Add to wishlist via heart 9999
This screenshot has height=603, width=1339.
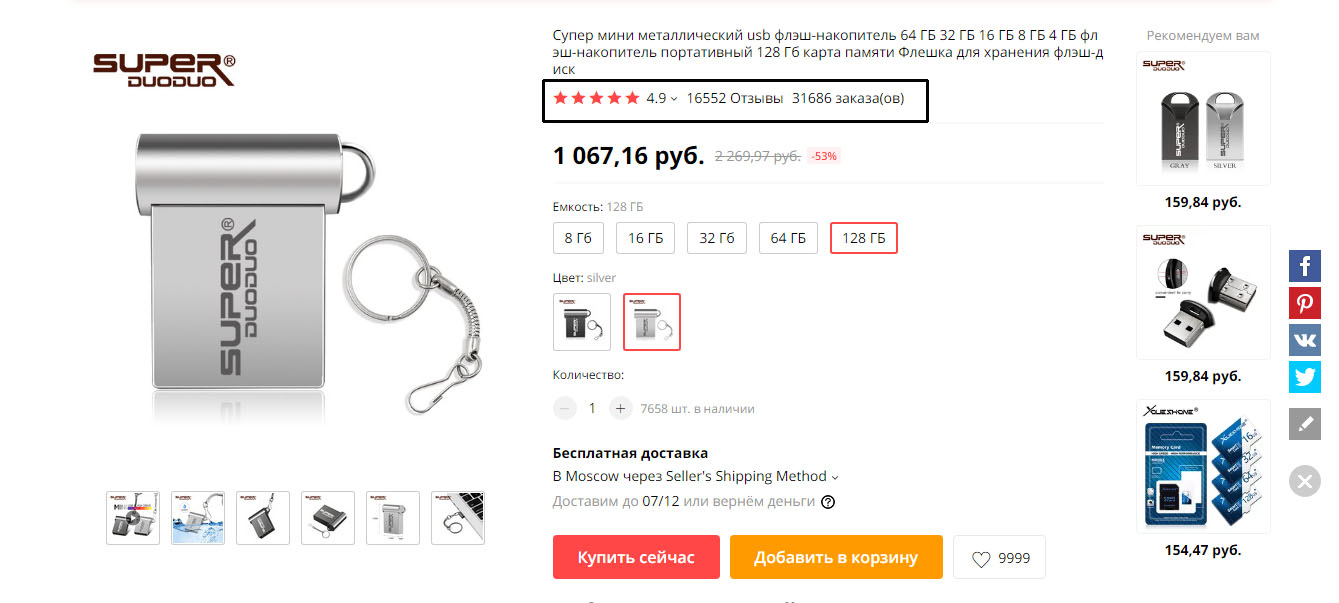[999, 558]
